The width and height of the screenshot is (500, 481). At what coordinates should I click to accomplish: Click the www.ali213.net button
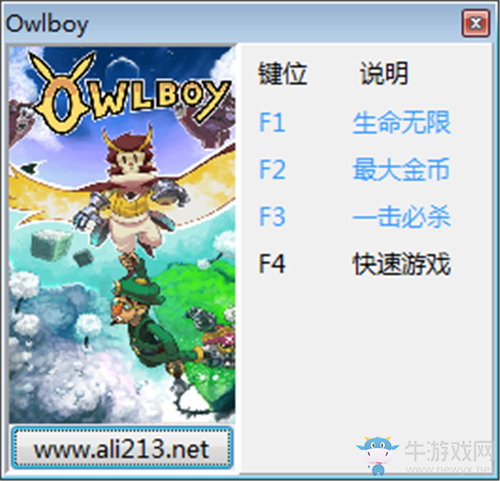tap(122, 448)
